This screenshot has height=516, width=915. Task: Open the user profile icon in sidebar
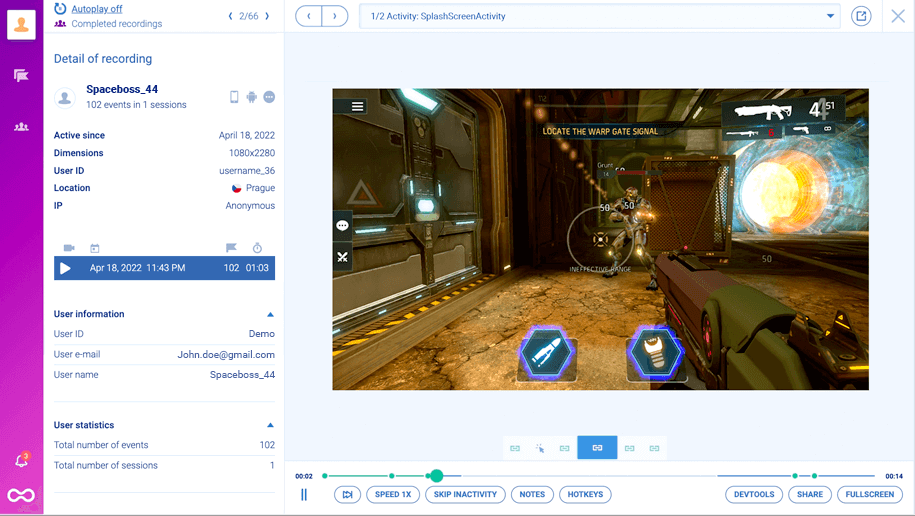[21, 25]
